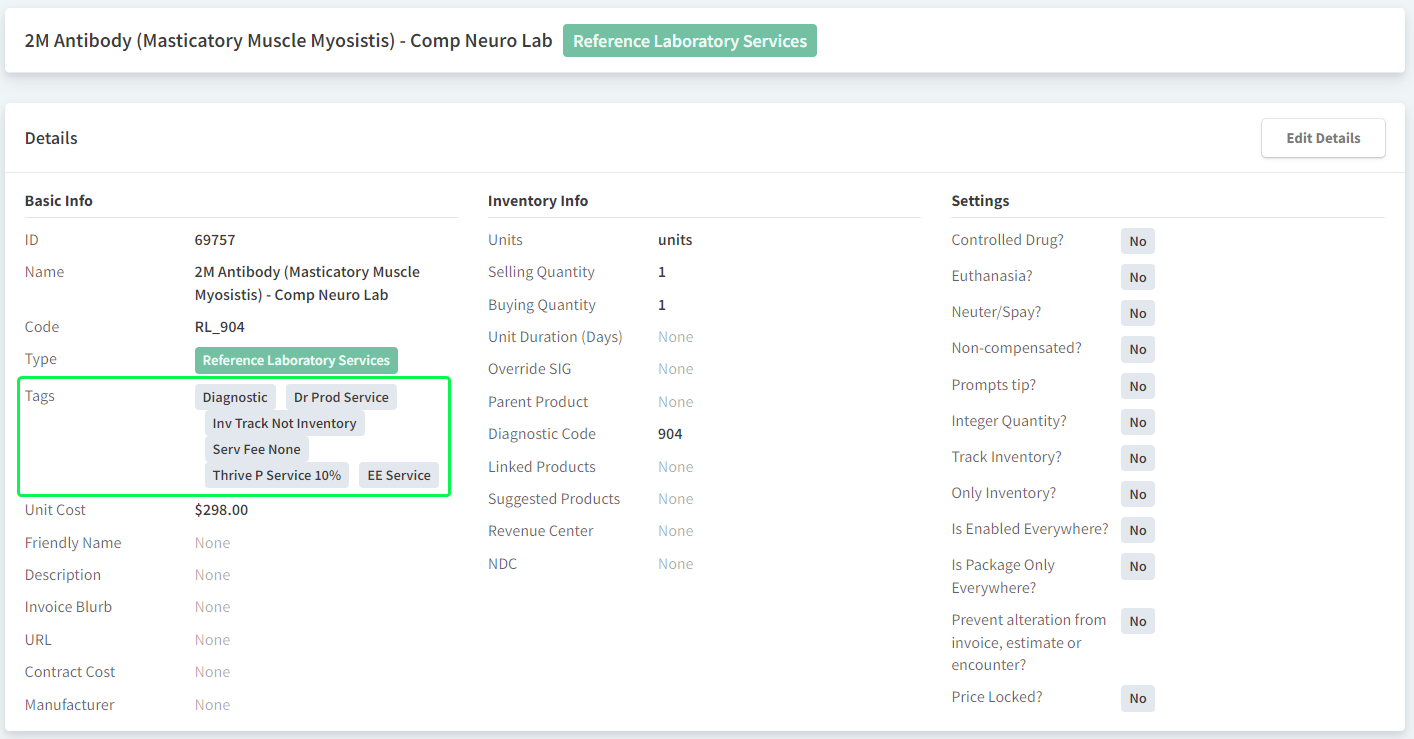This screenshot has width=1414, height=739.
Task: Click the Inv Track Not Inventory tag
Action: [x=284, y=423]
